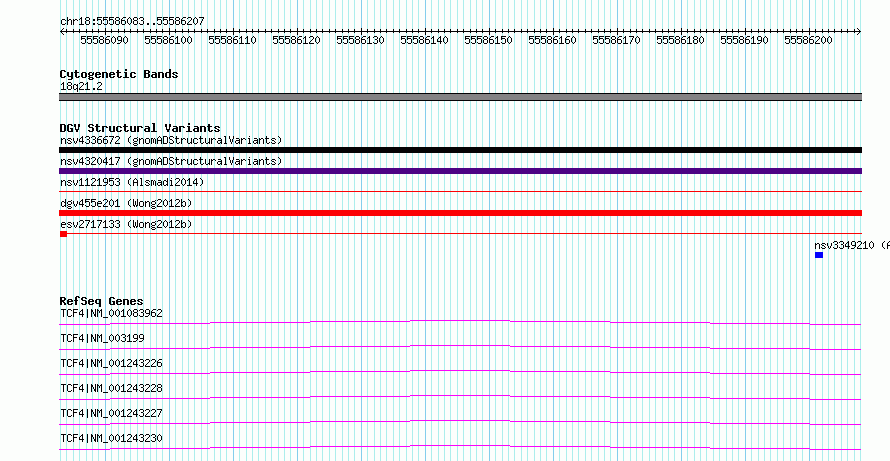The image size is (890, 461).
Task: Click ruler position 55586120
Action: point(296,40)
